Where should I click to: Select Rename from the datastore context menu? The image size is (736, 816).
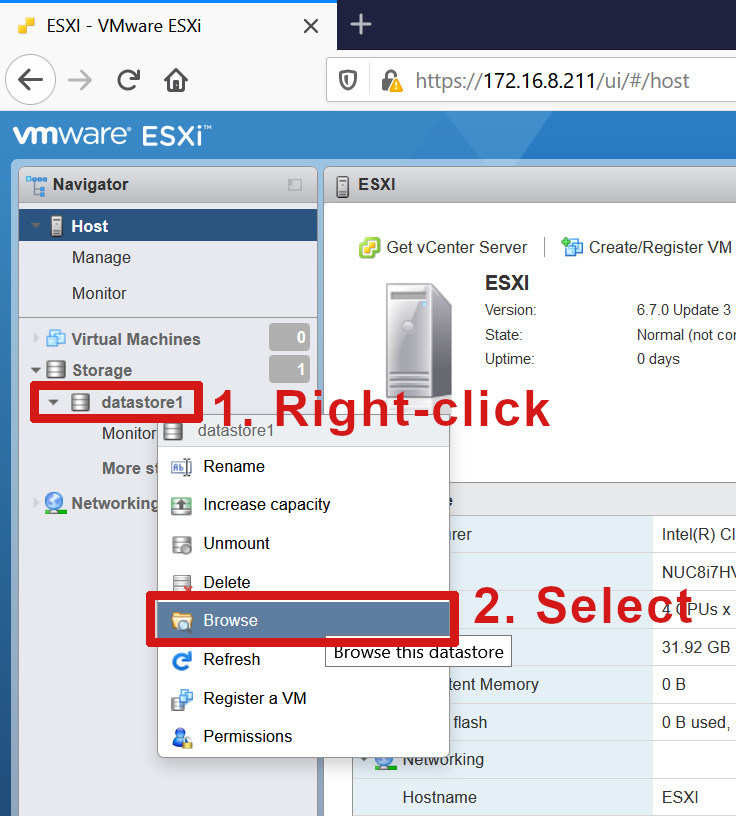tap(303, 467)
